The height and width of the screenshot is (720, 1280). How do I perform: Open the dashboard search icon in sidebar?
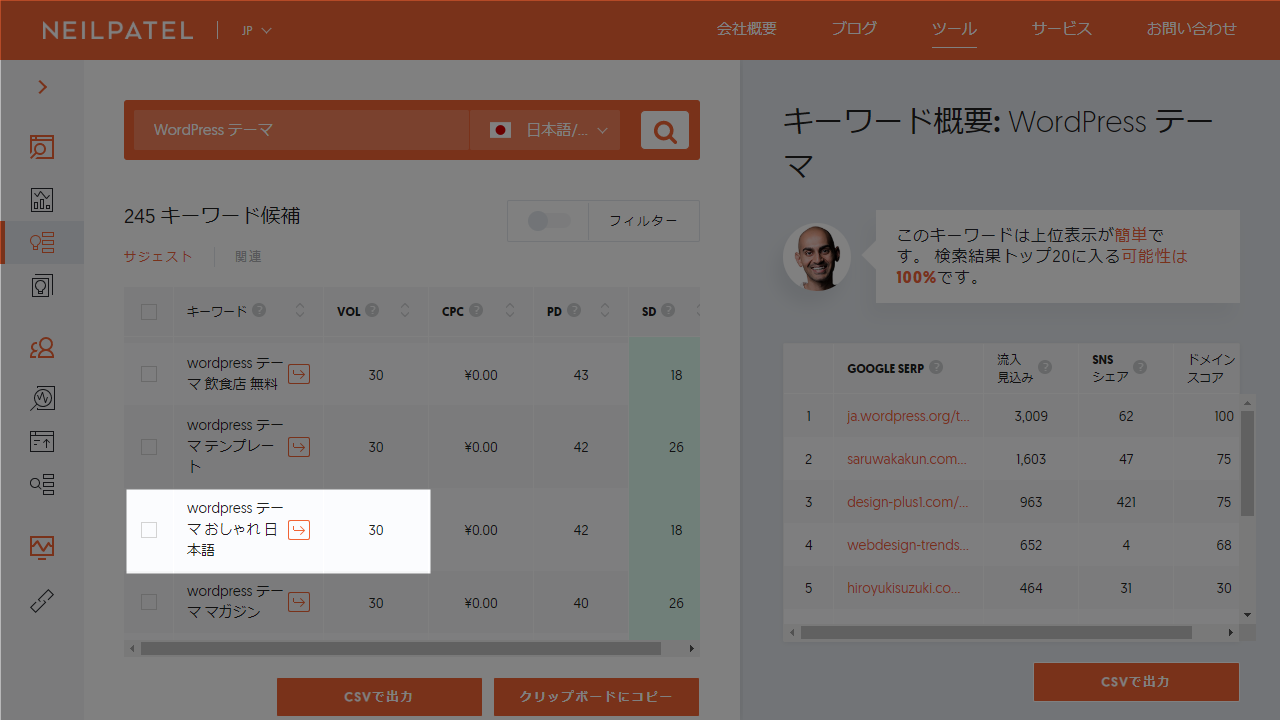coord(42,147)
